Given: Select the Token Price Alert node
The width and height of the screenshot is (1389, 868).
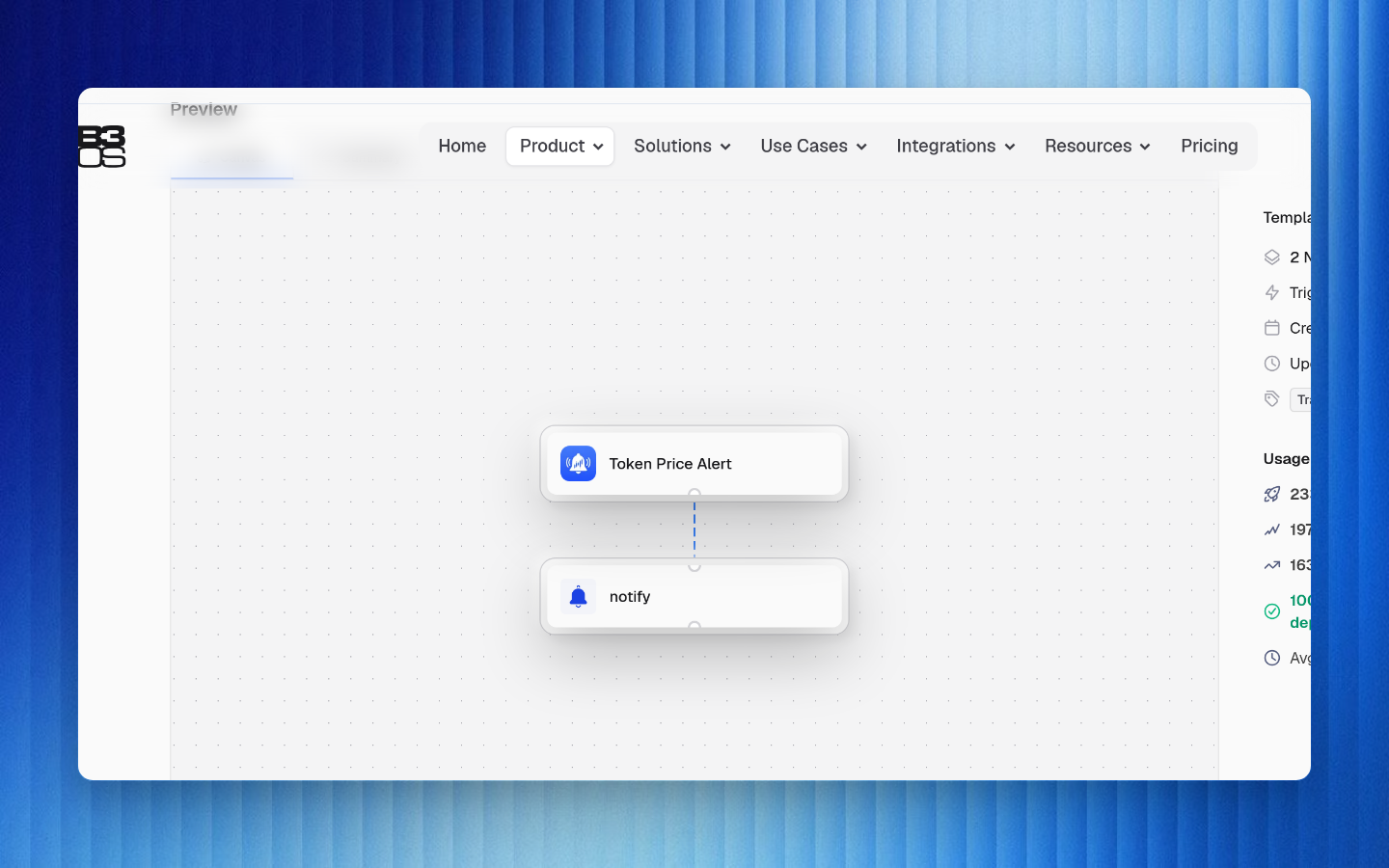Looking at the screenshot, I should click(694, 464).
